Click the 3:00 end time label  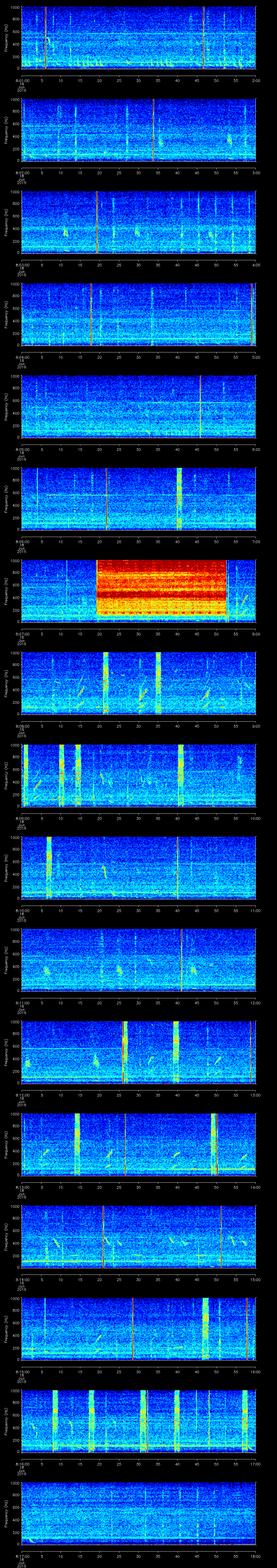click(x=256, y=173)
